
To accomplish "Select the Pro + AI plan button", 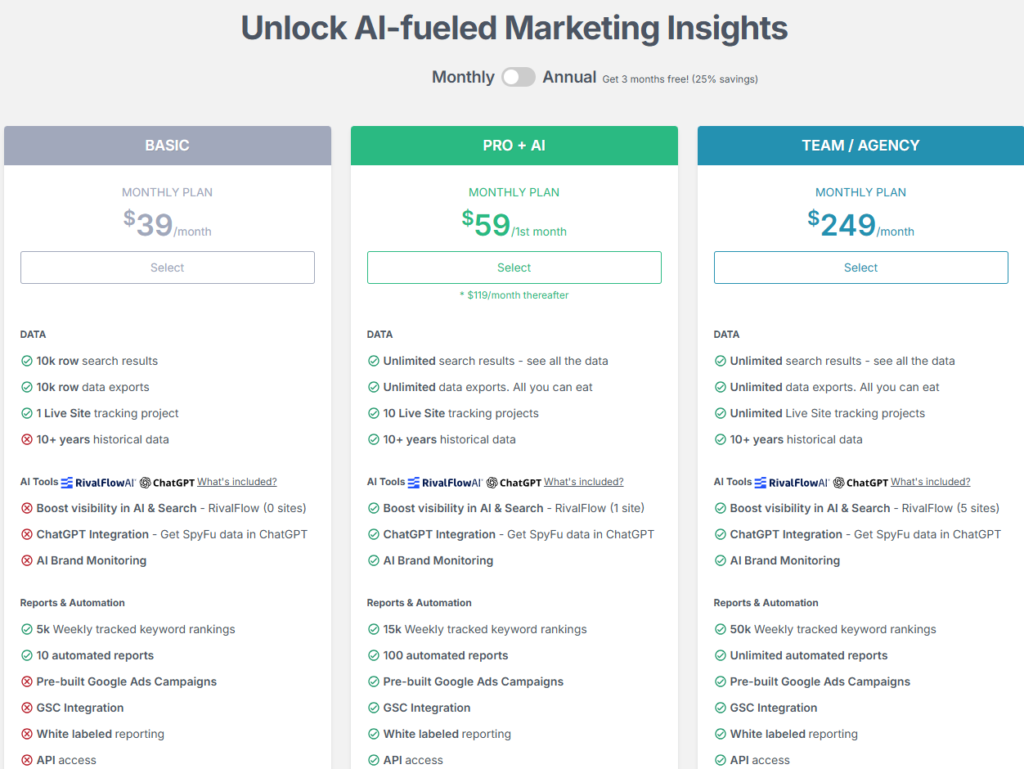I will pos(514,268).
